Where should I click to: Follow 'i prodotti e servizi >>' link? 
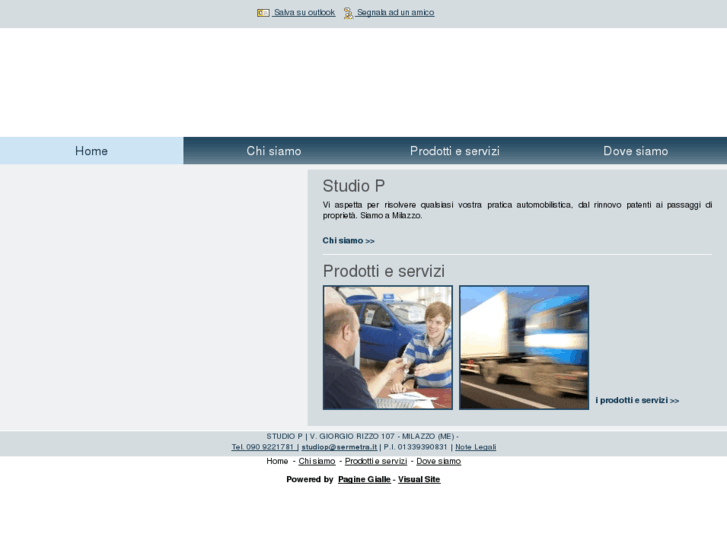(637, 400)
